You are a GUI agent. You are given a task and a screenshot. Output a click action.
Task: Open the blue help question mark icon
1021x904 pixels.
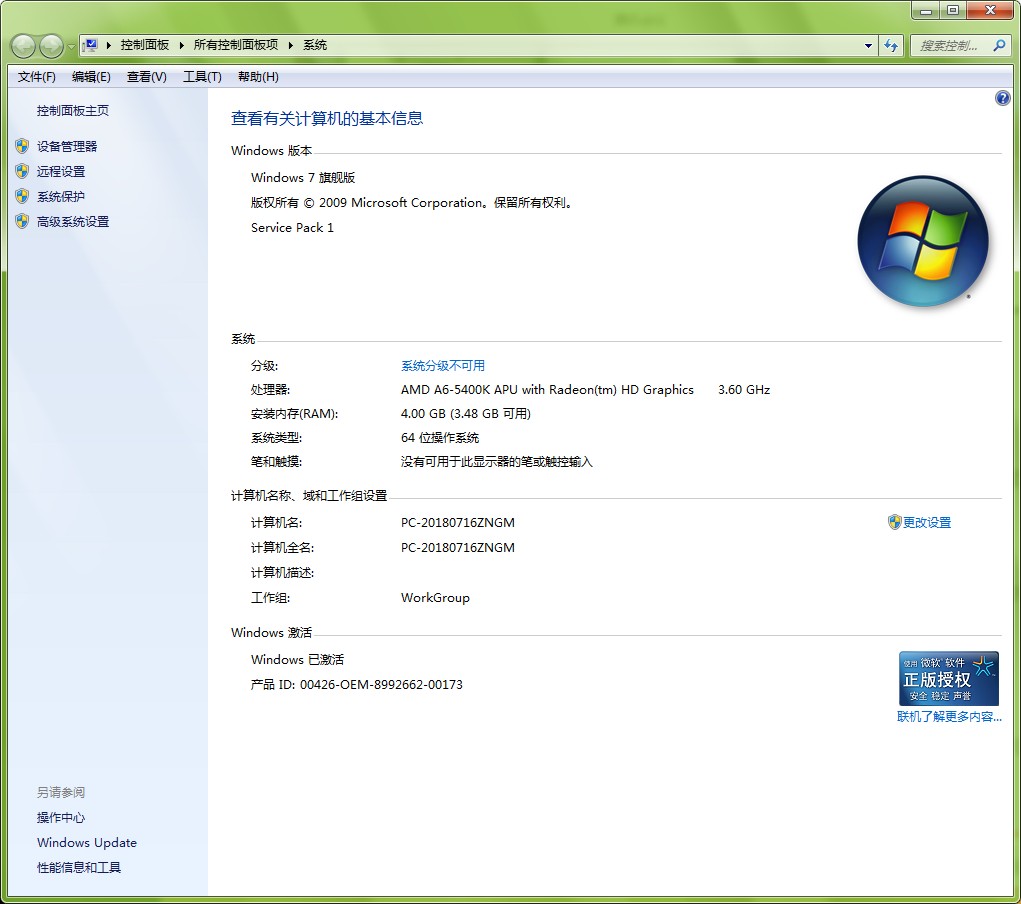tap(1002, 98)
